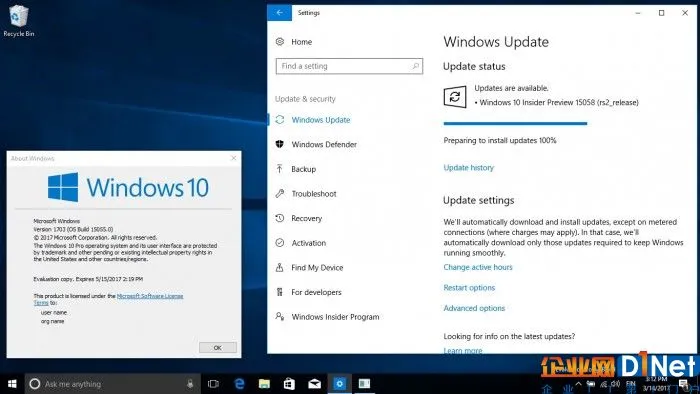Open File Explorer from taskbar
This screenshot has width=700, height=394.
pyautogui.click(x=265, y=384)
